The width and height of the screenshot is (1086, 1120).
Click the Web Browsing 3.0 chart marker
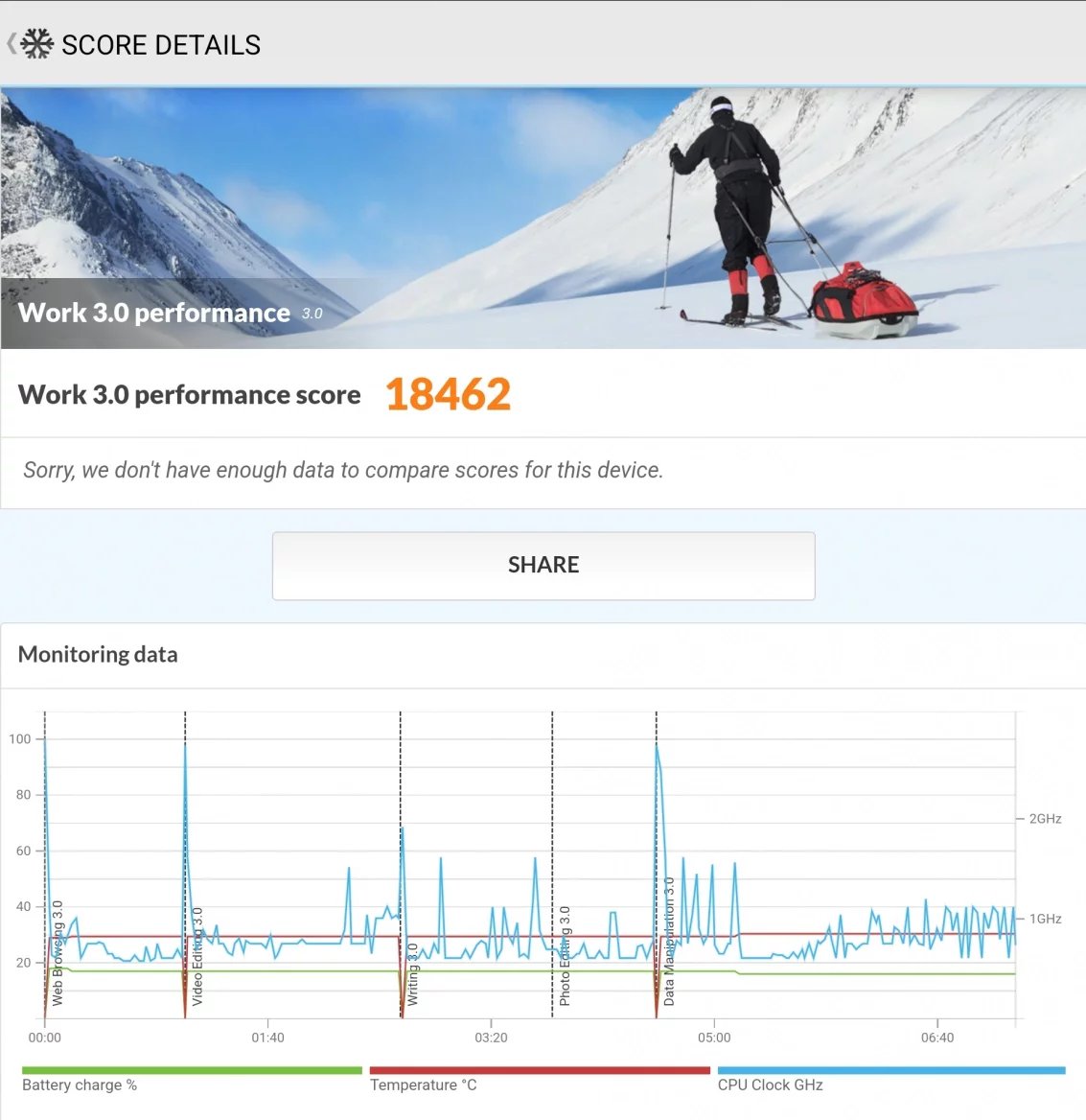58,953
